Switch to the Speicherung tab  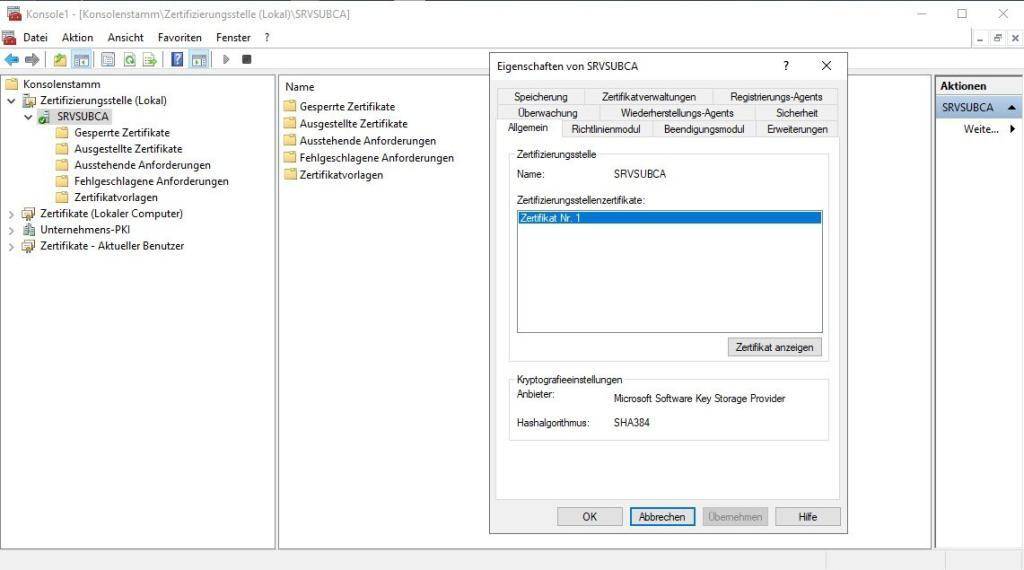click(x=541, y=97)
